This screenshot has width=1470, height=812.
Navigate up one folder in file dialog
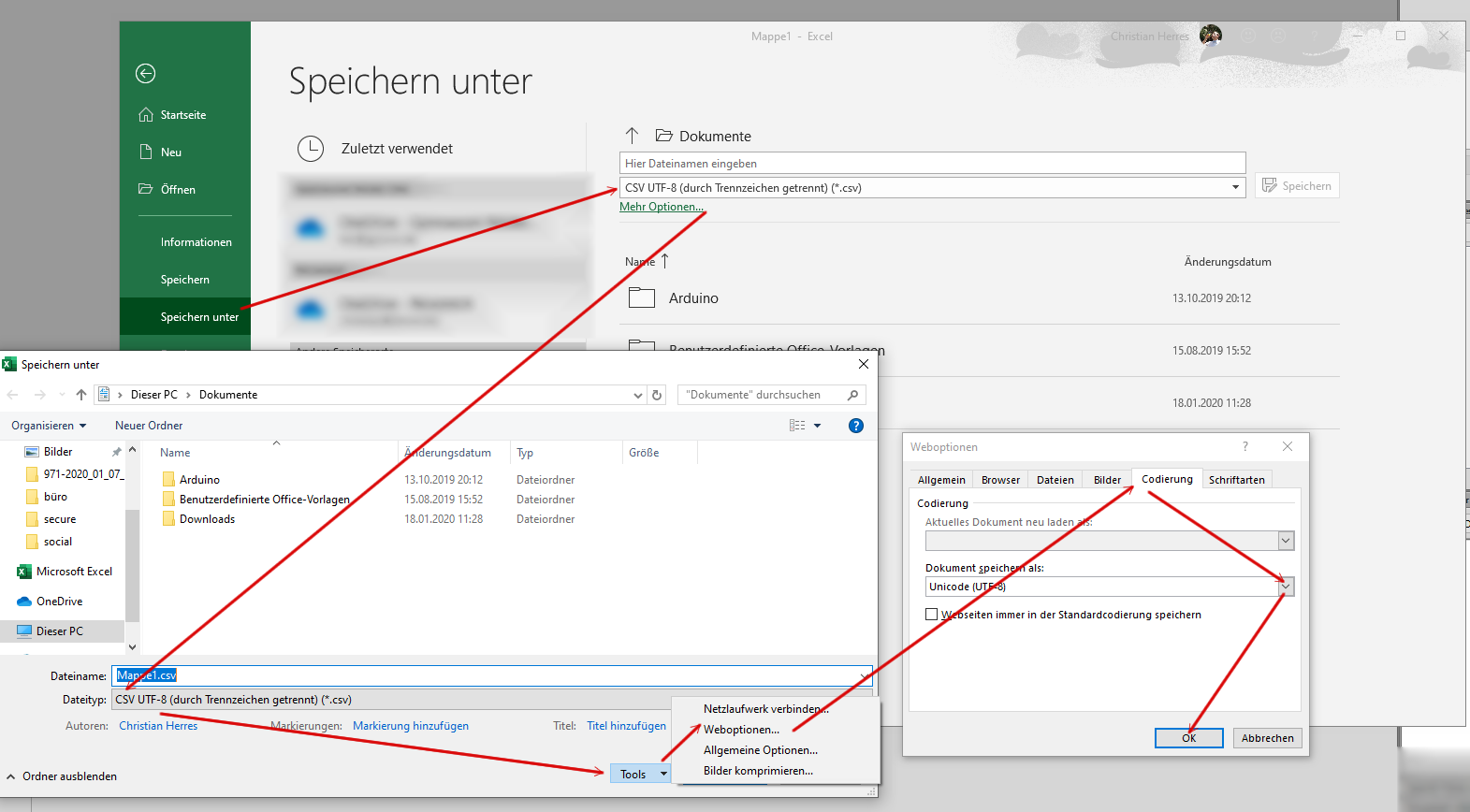pyautogui.click(x=81, y=395)
